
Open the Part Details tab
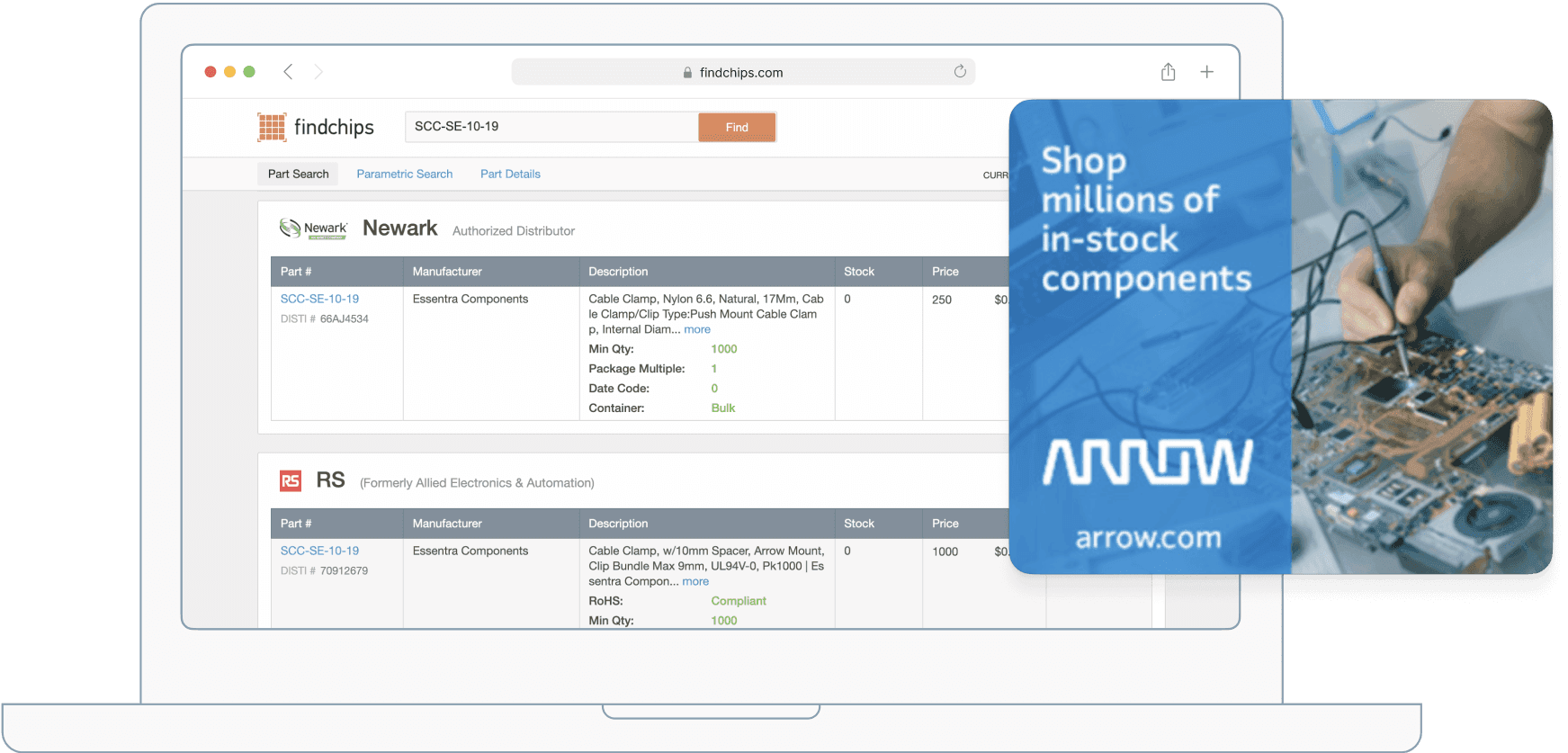(510, 174)
